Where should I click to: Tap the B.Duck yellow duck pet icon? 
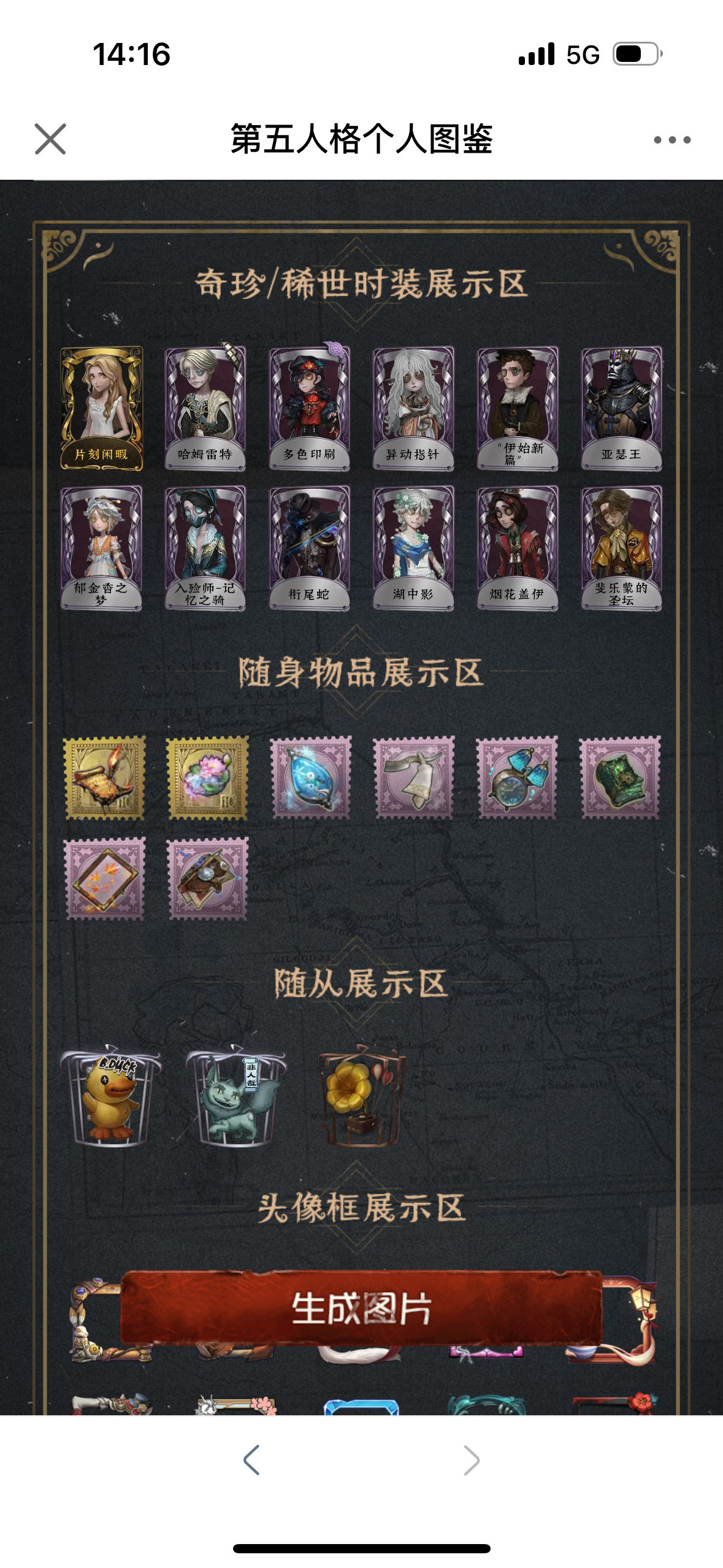tap(110, 1096)
